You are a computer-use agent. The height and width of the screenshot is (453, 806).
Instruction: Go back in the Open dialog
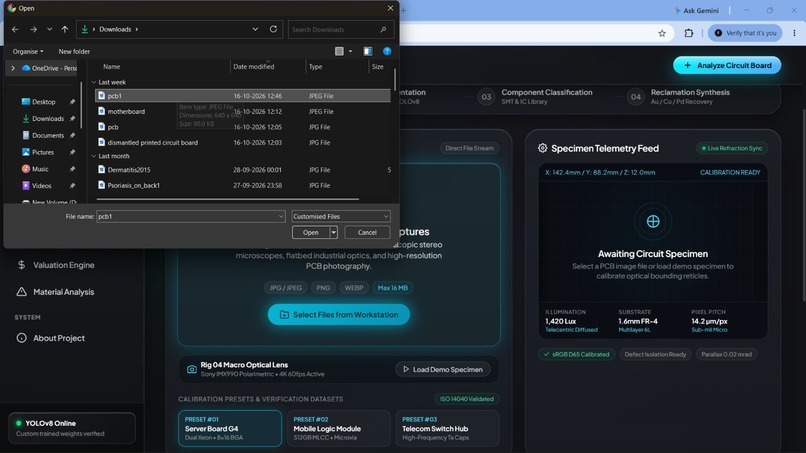[x=15, y=29]
